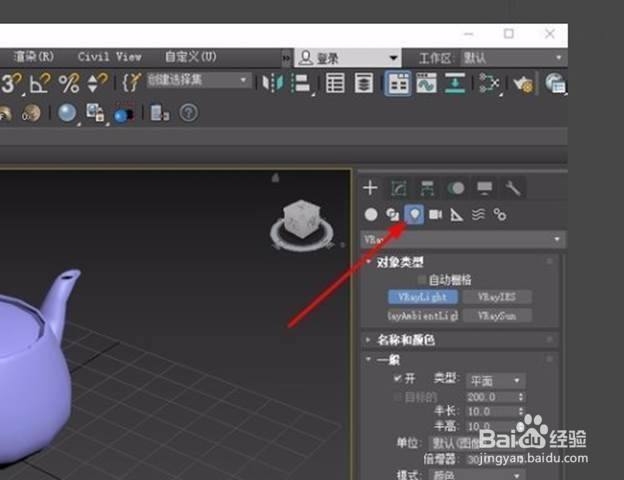Toggle the greyed 目标的 checkbox
This screenshot has width=624, height=480.
[x=397, y=397]
